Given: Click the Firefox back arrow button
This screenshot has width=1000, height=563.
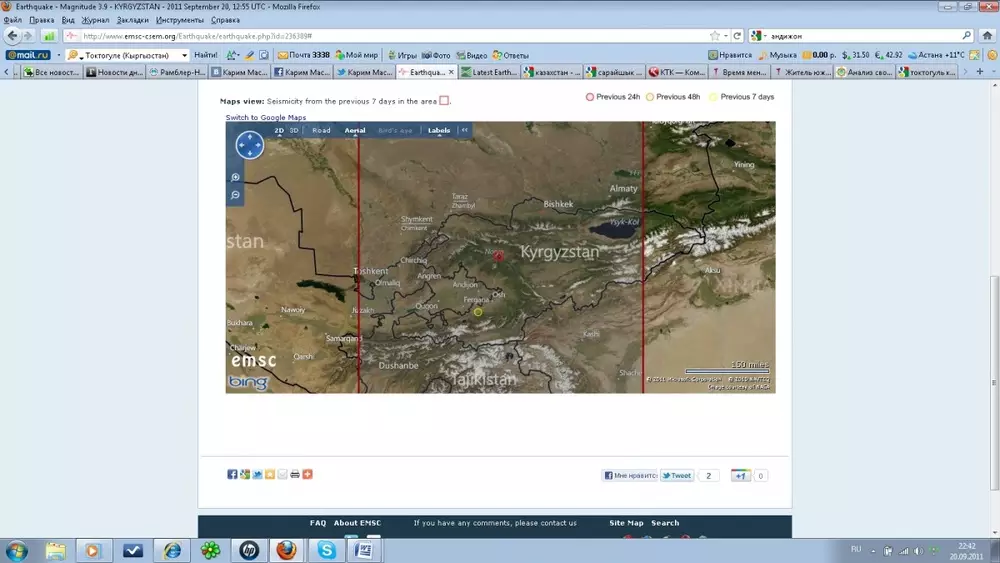Looking at the screenshot, I should coord(13,35).
